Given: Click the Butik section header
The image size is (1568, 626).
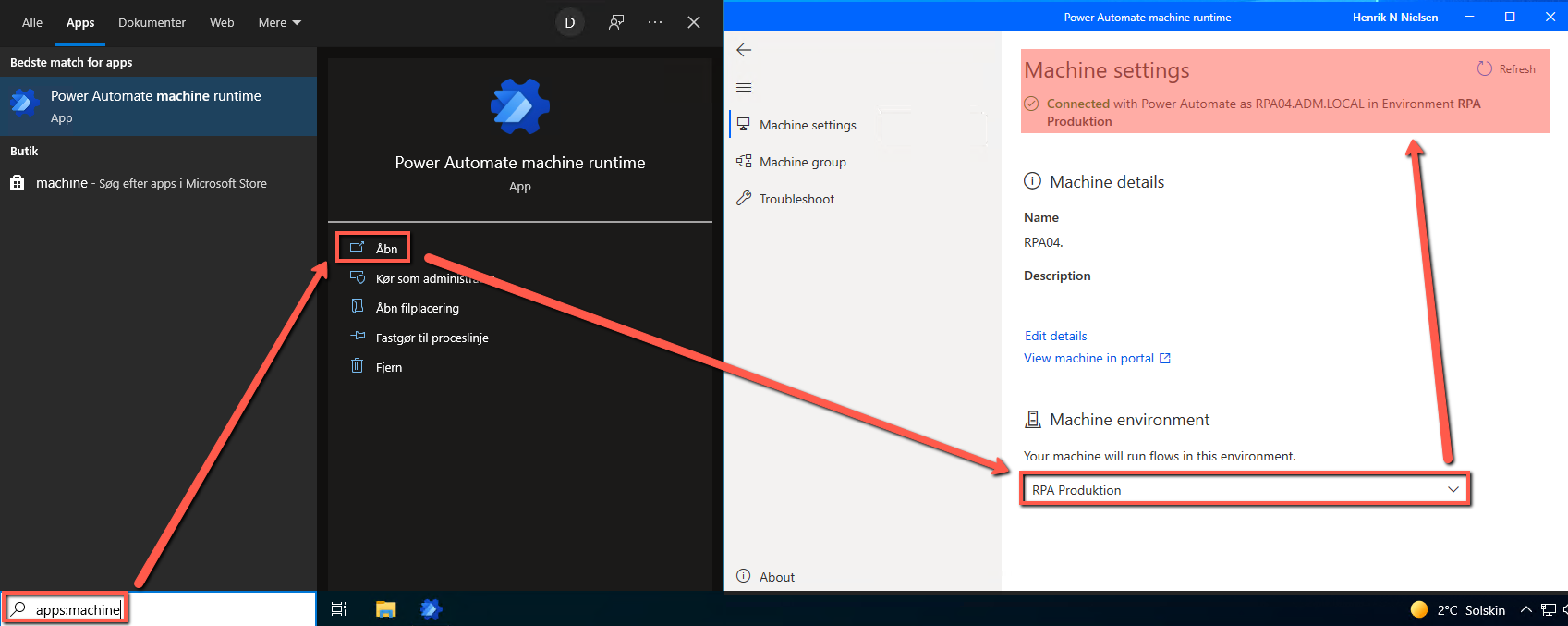Looking at the screenshot, I should click(24, 151).
